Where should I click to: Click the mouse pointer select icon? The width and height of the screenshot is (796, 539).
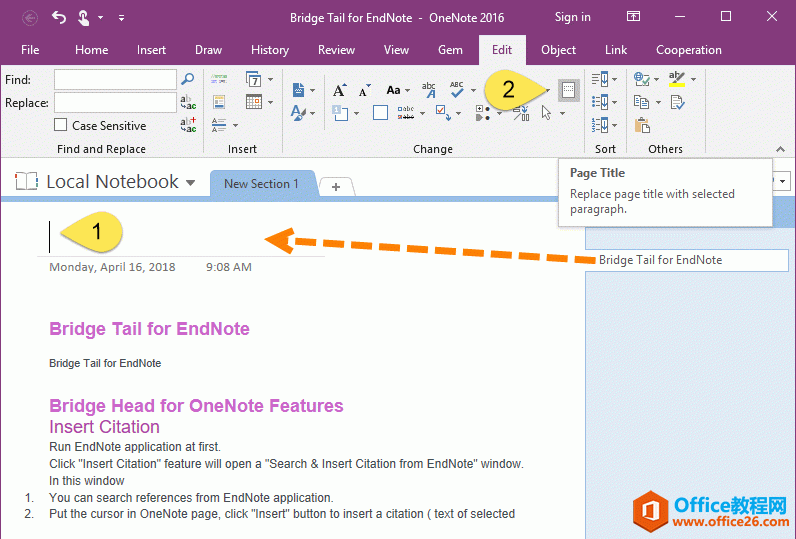546,113
